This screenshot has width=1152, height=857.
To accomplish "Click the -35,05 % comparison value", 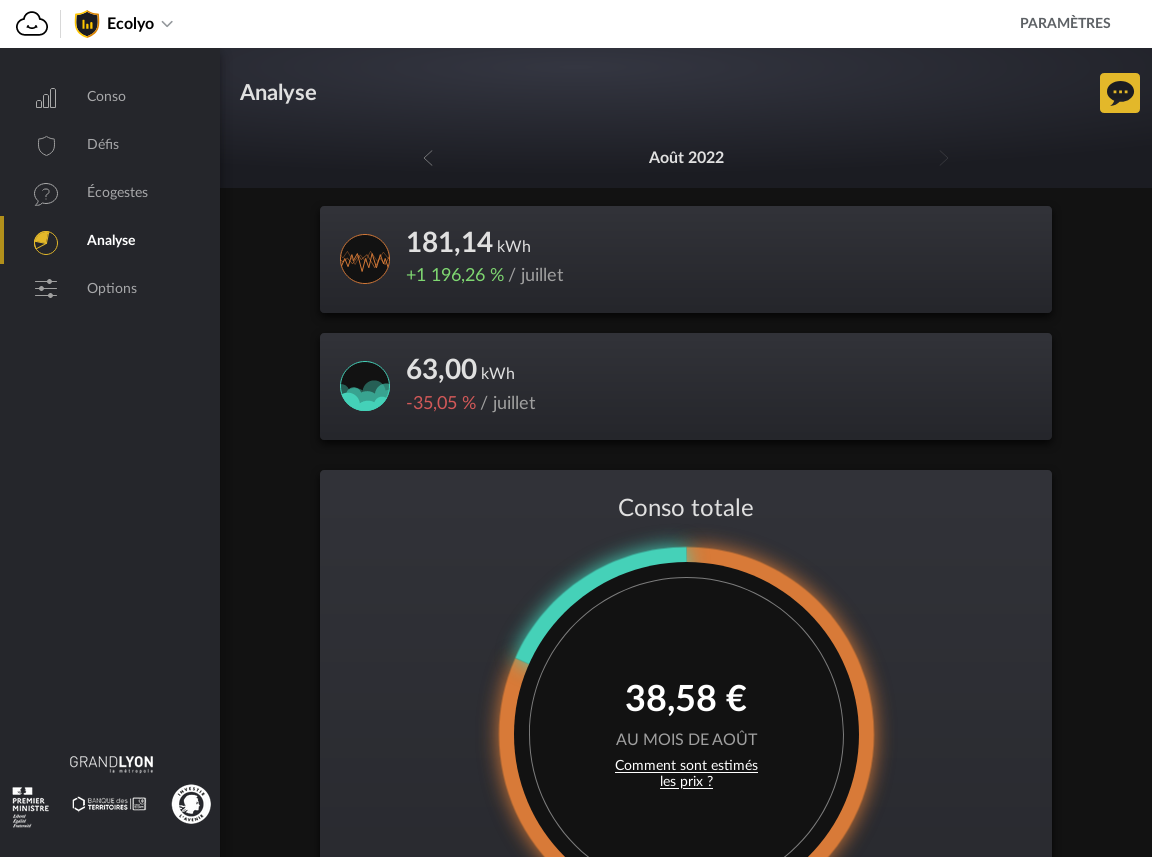I will (x=441, y=403).
